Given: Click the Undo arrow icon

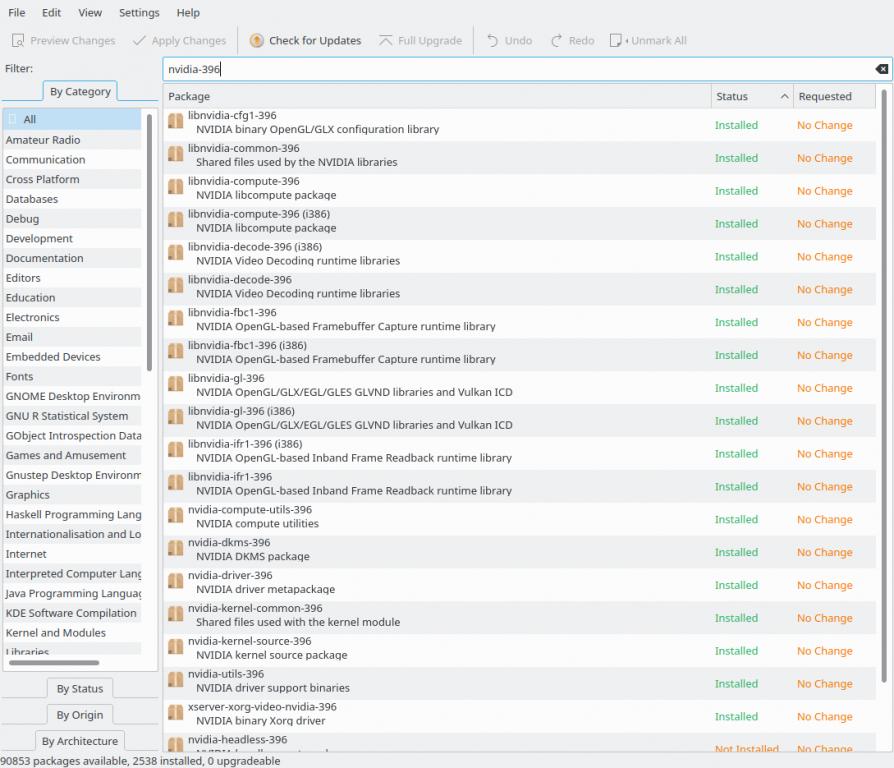Looking at the screenshot, I should pos(492,41).
